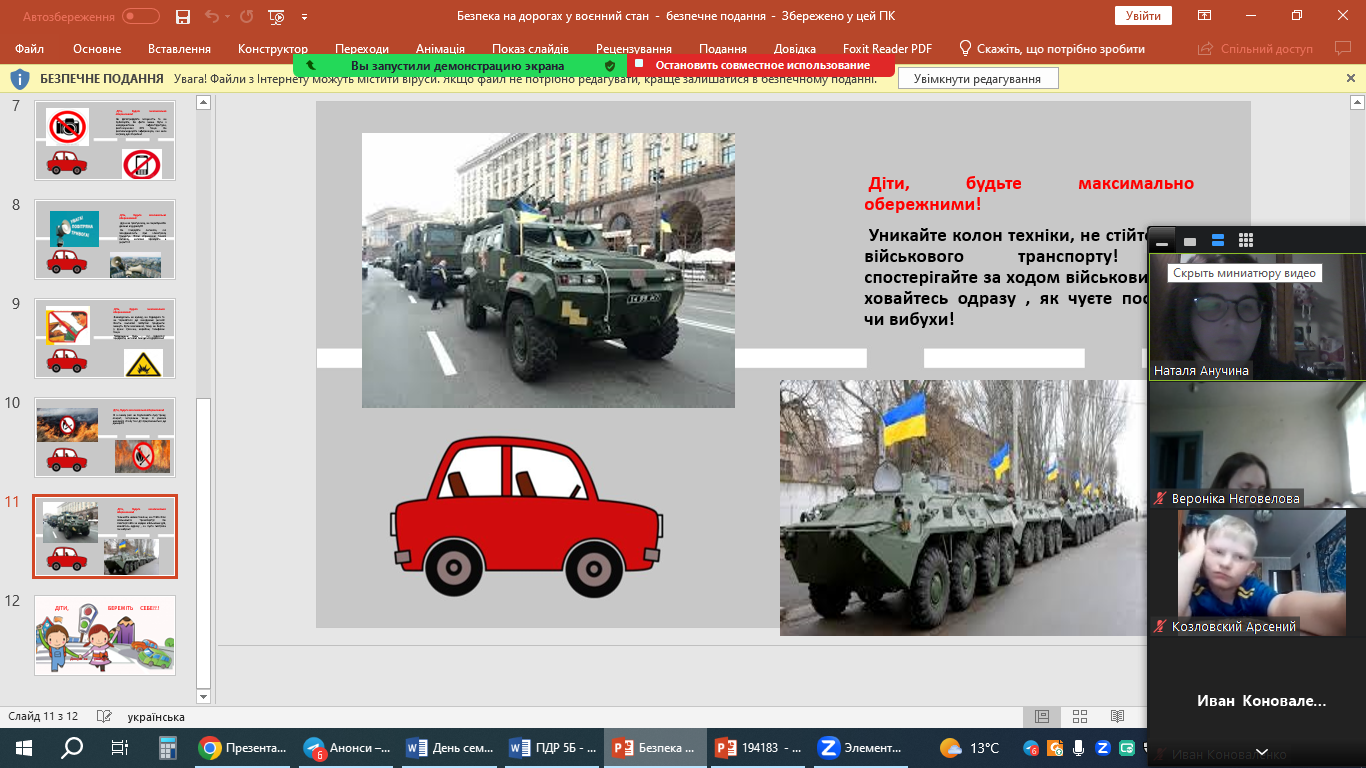Open the Файл menu
1366x768 pixels.
[30, 48]
